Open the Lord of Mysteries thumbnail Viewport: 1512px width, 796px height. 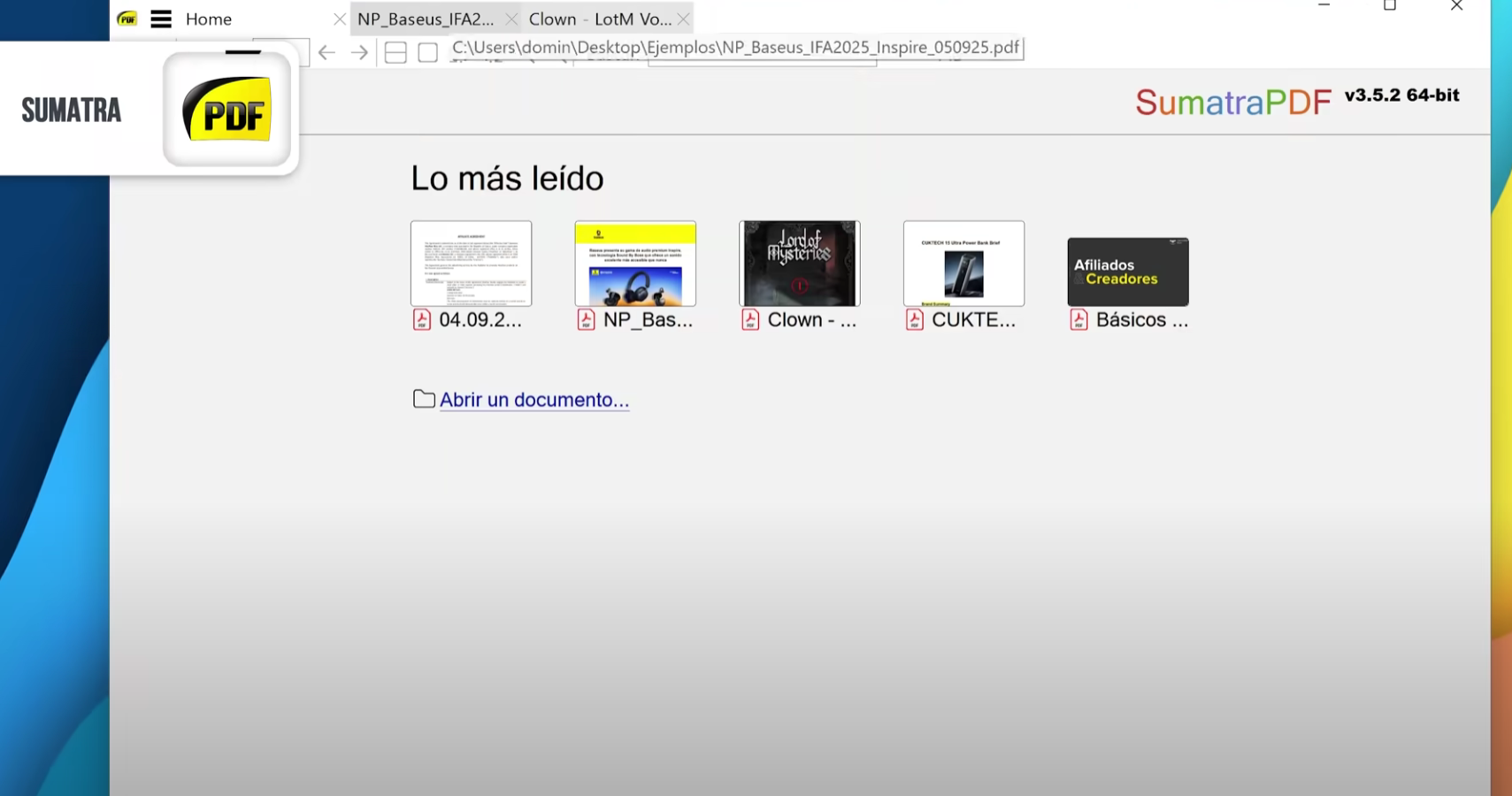[799, 264]
